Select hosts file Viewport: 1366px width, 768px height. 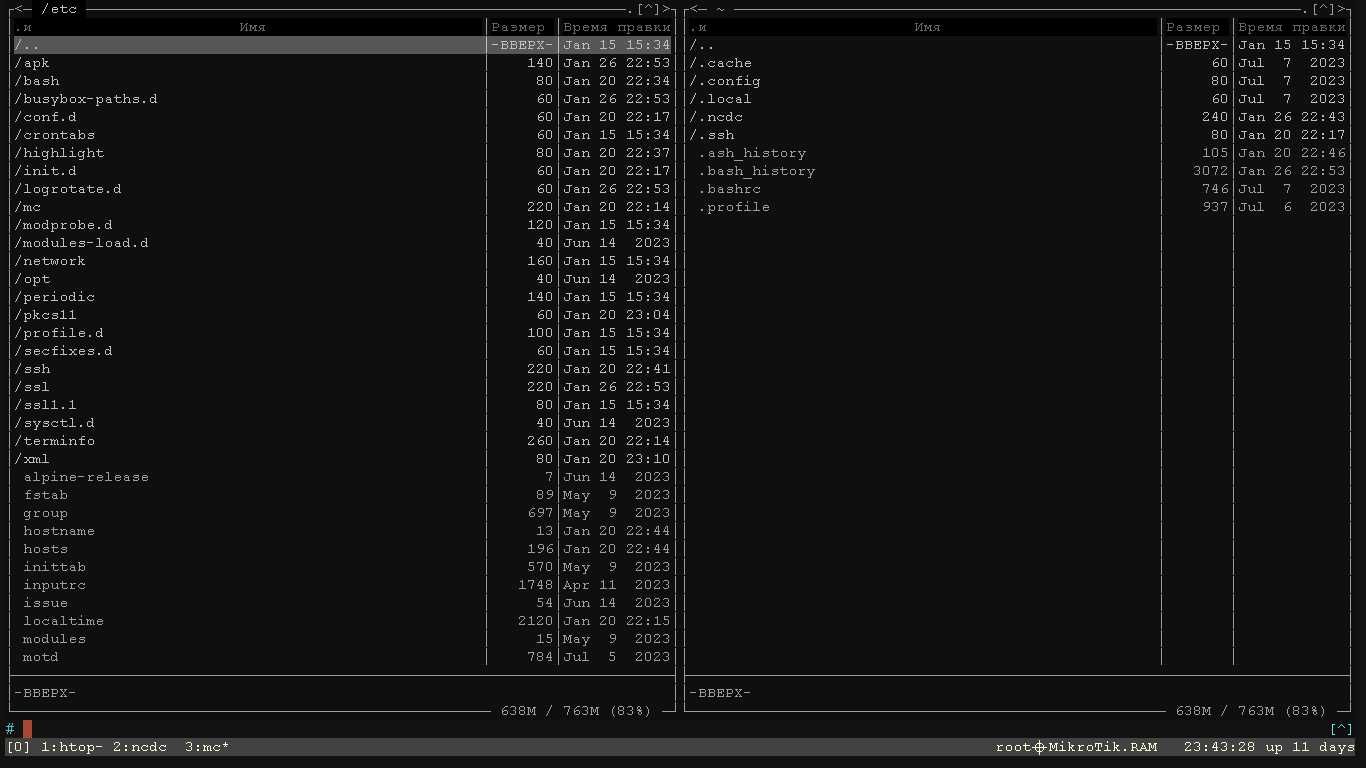click(x=343, y=549)
